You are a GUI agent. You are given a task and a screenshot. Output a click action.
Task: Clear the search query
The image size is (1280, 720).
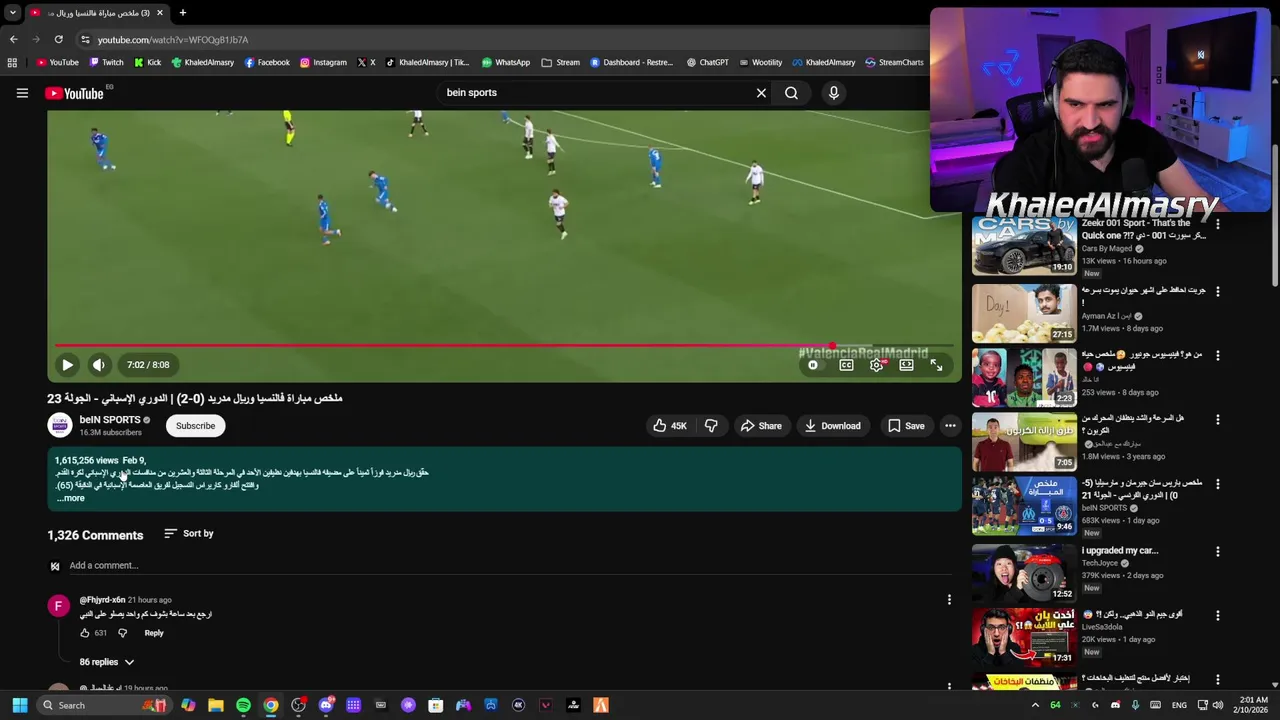pyautogui.click(x=761, y=93)
